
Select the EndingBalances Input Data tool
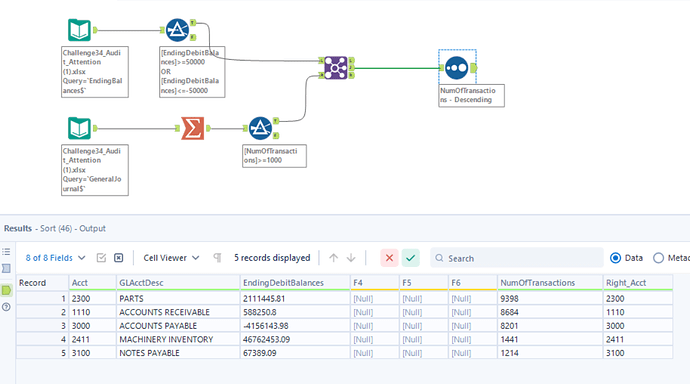click(x=79, y=30)
